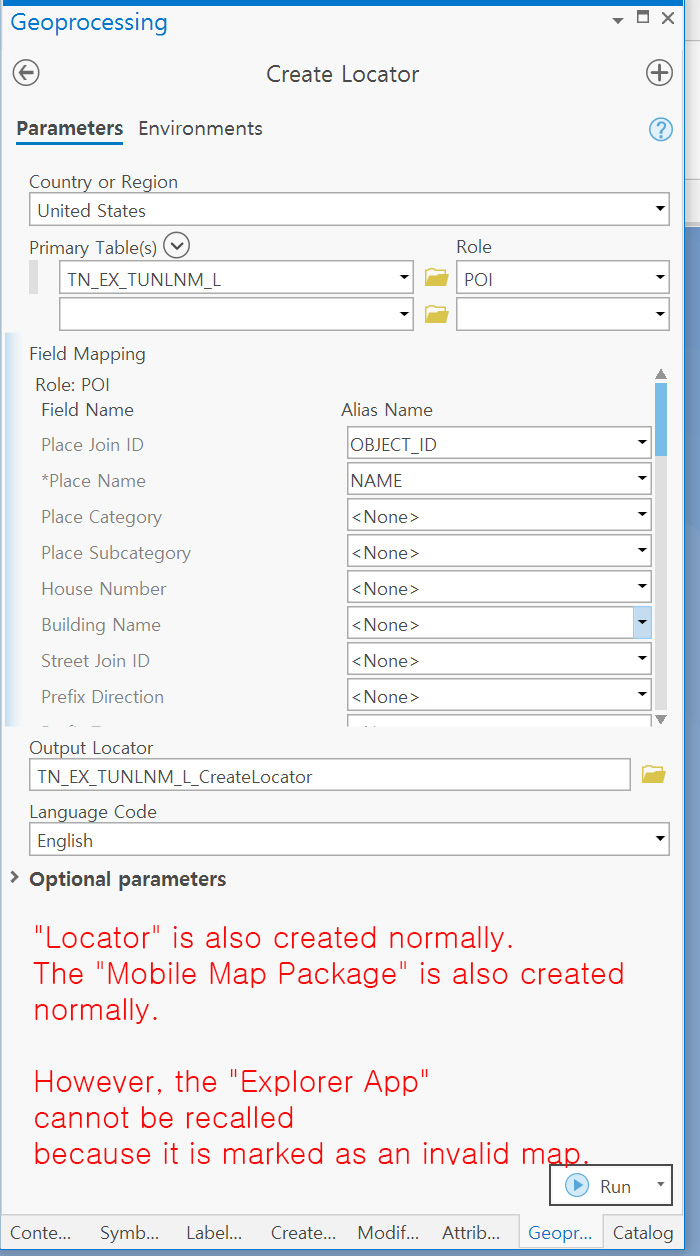700x1256 pixels.
Task: Expand the Primary Table(s) options chevron
Action: (x=177, y=245)
